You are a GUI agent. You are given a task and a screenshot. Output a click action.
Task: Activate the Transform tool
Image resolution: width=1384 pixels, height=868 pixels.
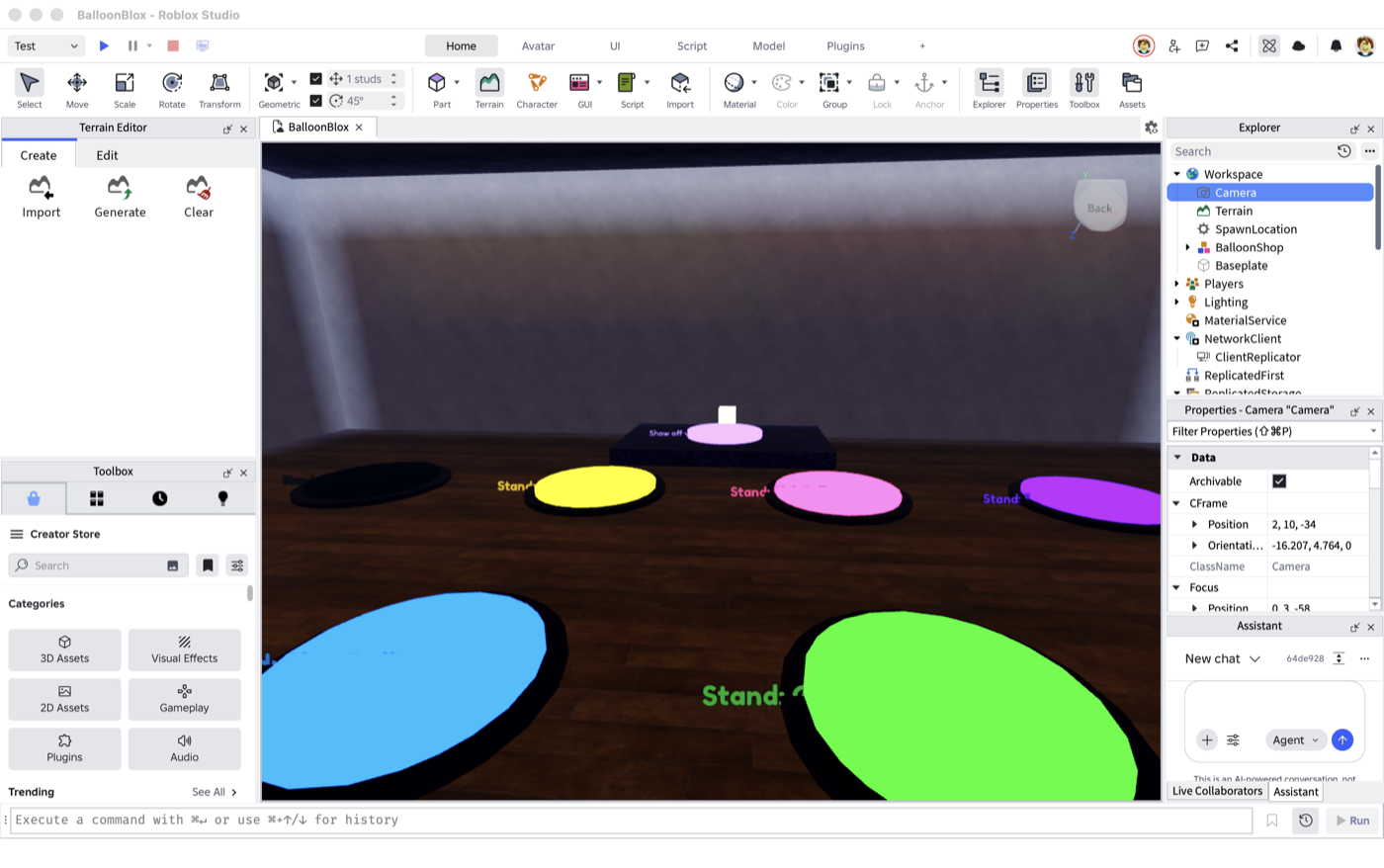[x=219, y=89]
